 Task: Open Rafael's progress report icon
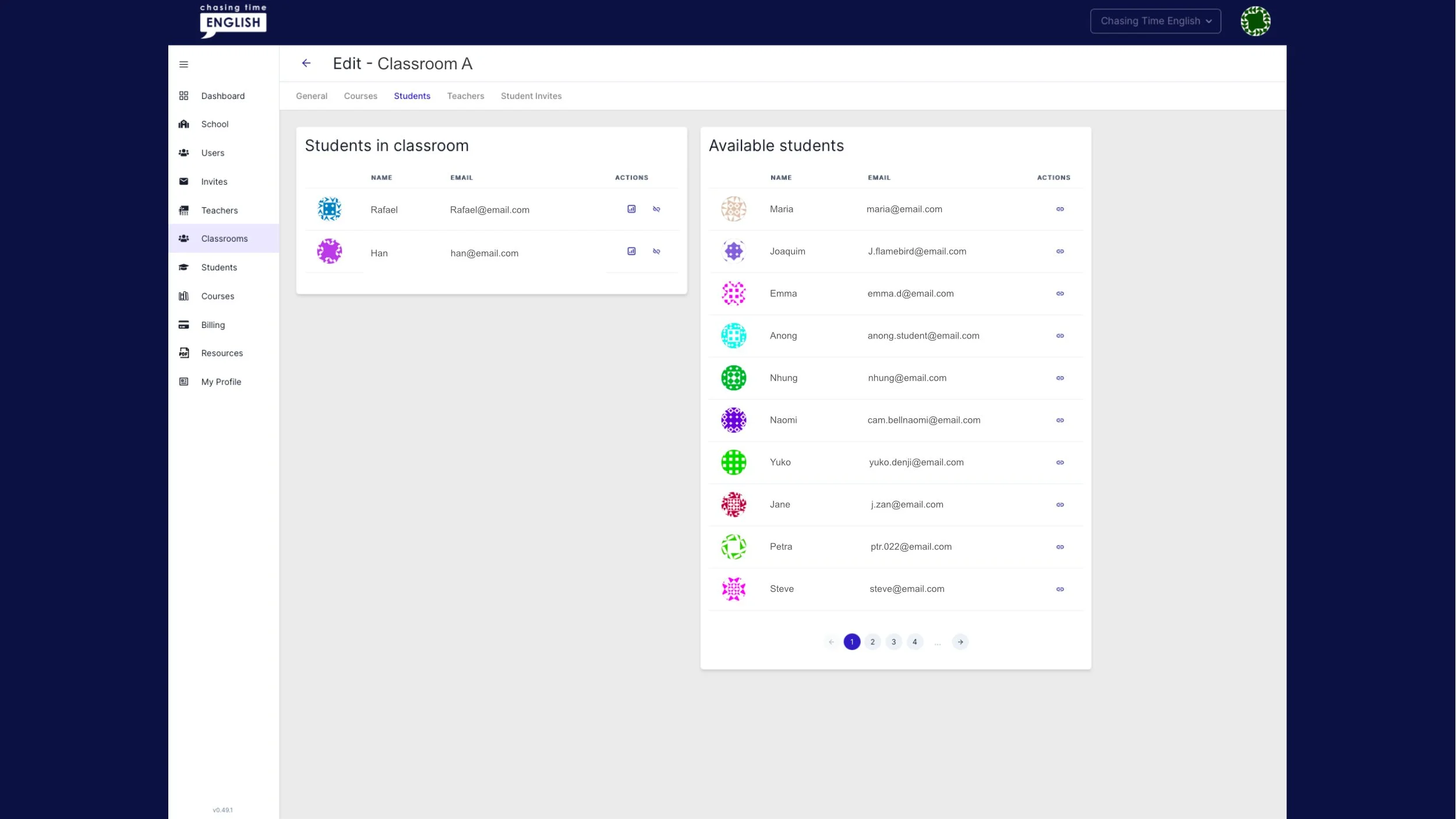[x=631, y=209]
